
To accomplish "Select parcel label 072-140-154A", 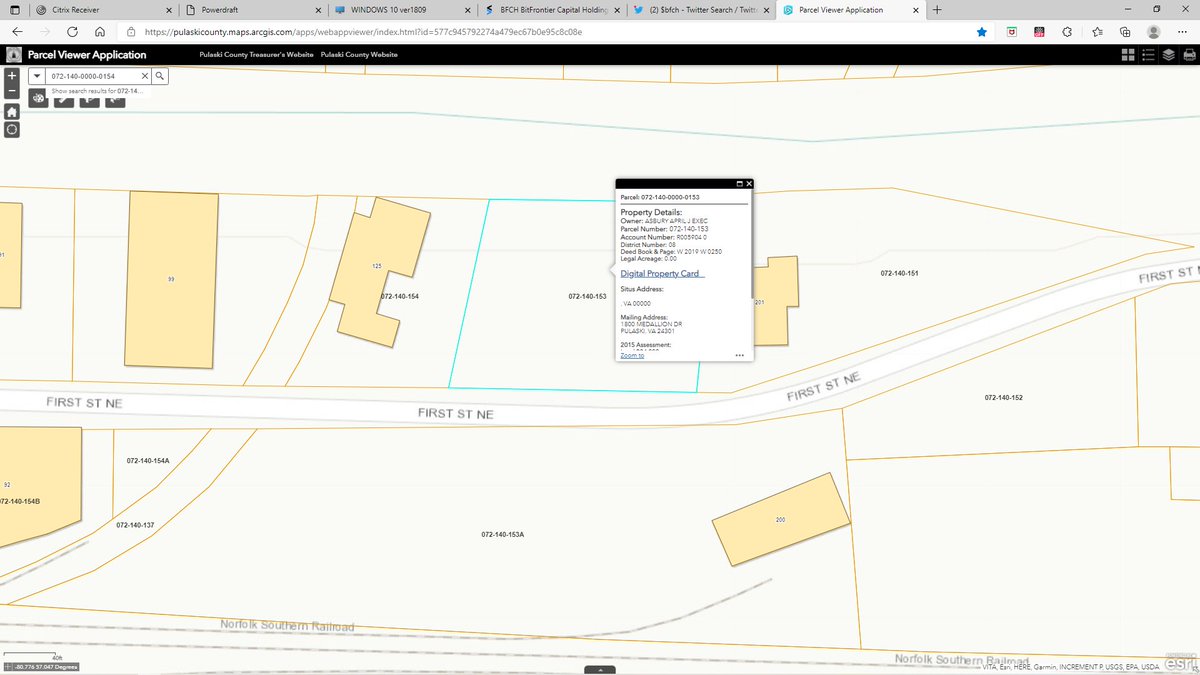I will pos(148,460).
